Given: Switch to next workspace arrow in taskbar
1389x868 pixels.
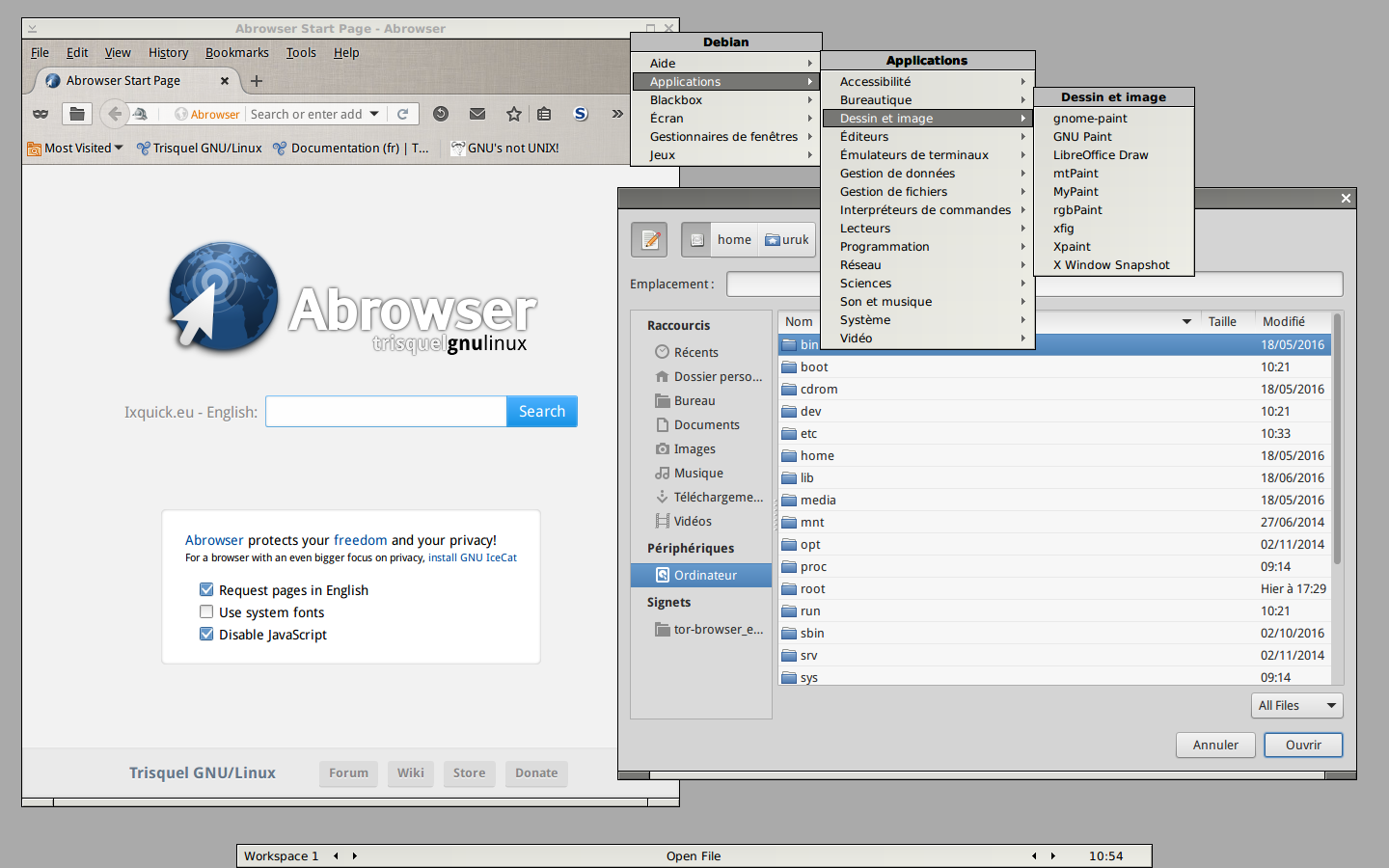Looking at the screenshot, I should point(355,855).
